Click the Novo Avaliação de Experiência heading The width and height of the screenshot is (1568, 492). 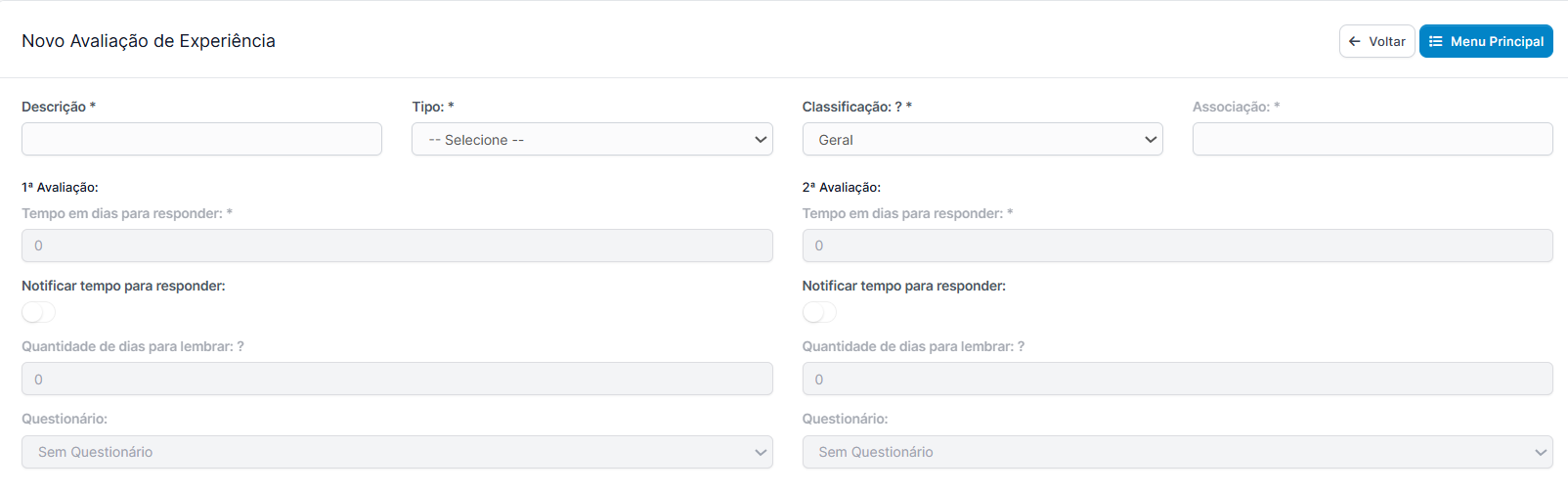coord(149,41)
